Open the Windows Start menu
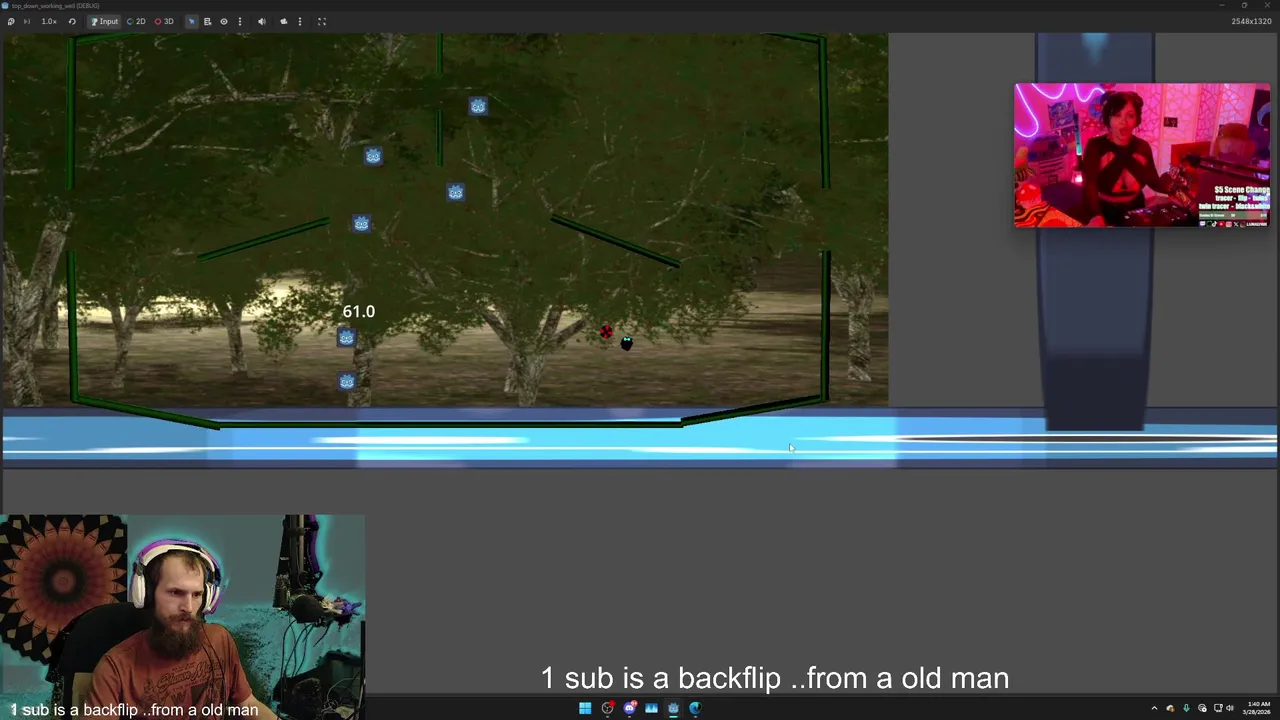The image size is (1280, 720). coord(585,708)
